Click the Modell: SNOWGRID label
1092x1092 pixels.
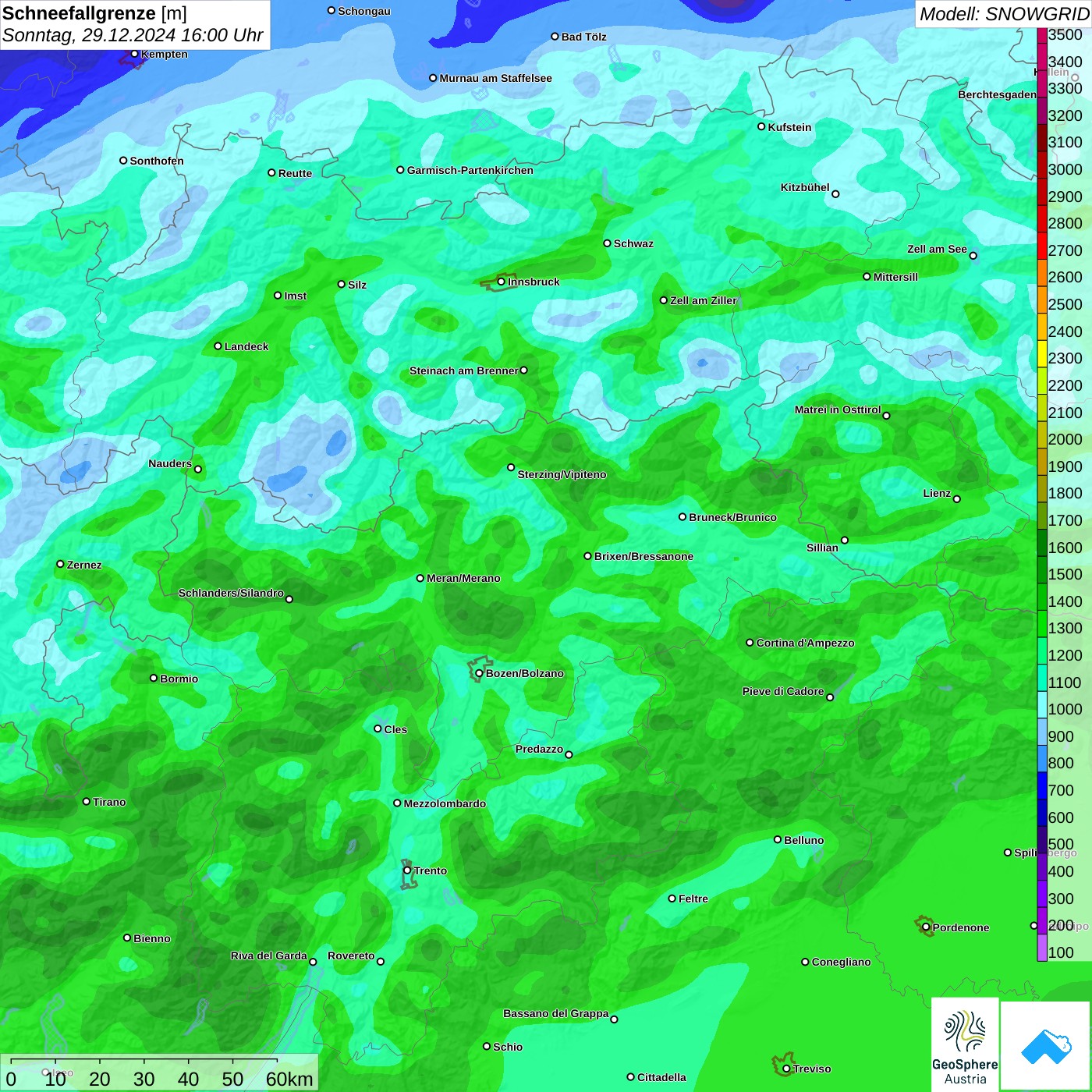point(1004,14)
